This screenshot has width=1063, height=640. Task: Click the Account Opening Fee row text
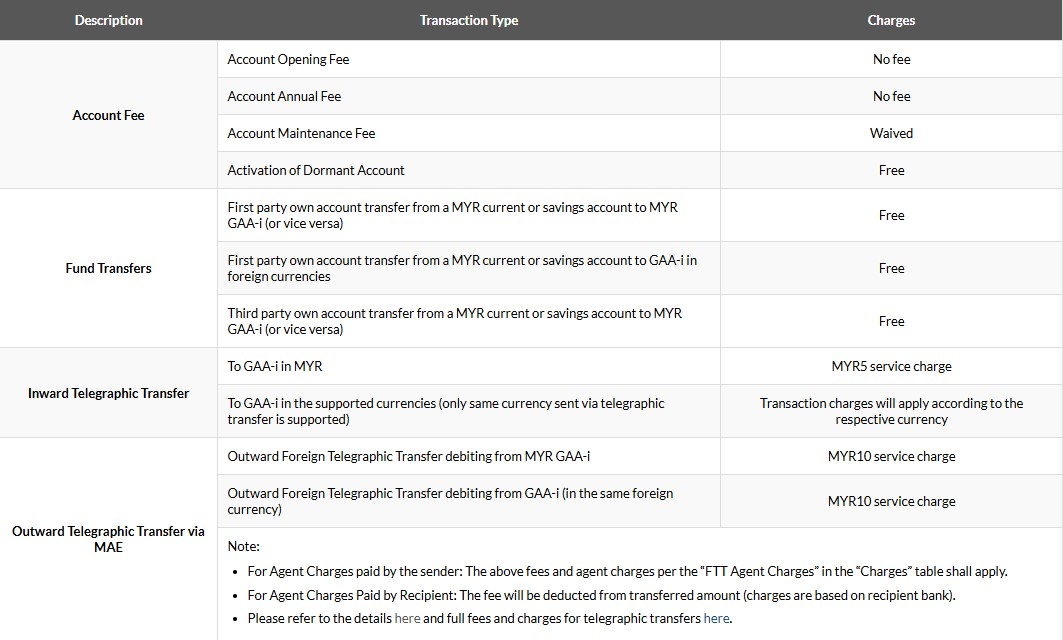288,59
